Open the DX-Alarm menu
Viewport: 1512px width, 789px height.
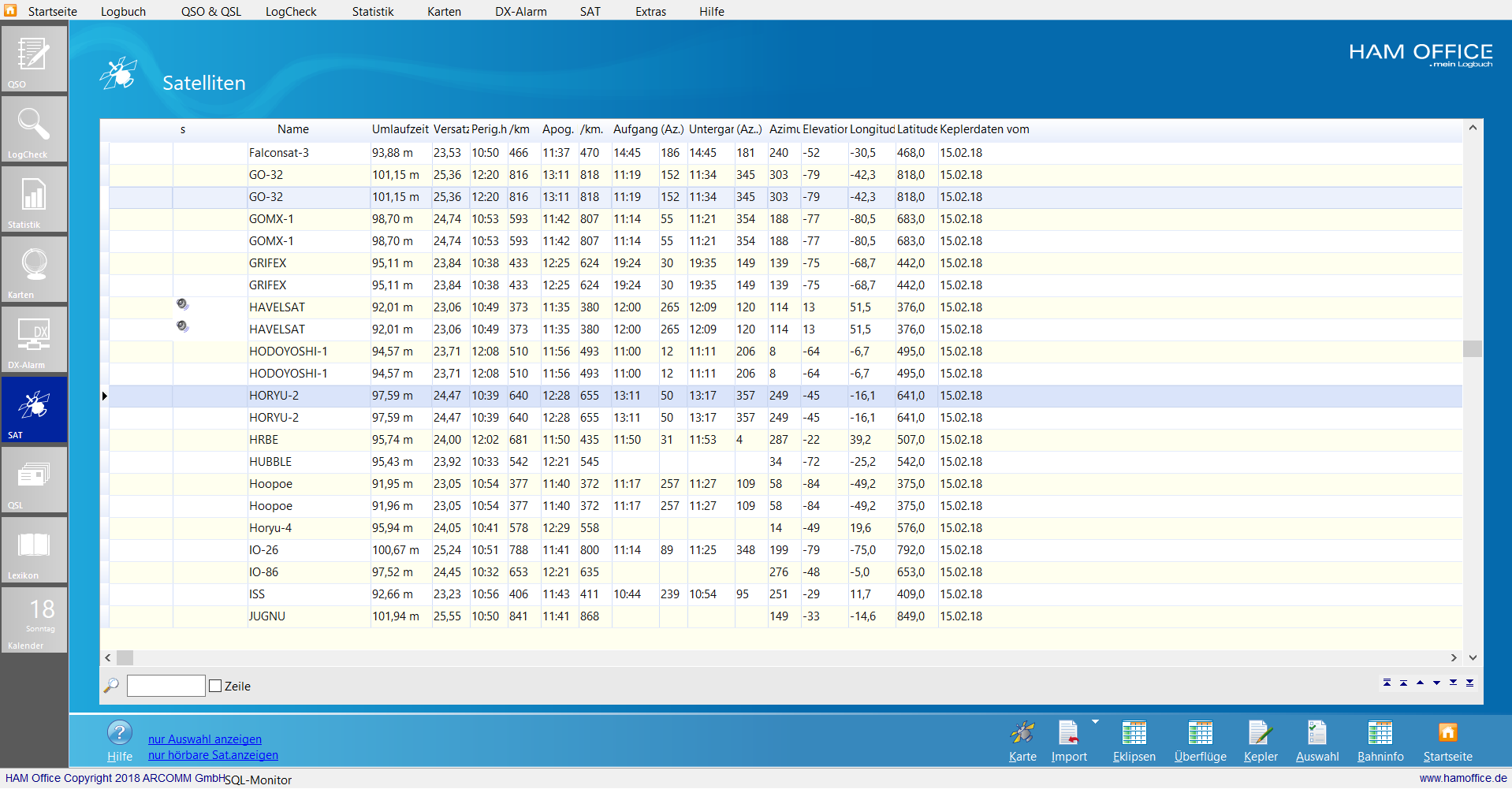[521, 11]
